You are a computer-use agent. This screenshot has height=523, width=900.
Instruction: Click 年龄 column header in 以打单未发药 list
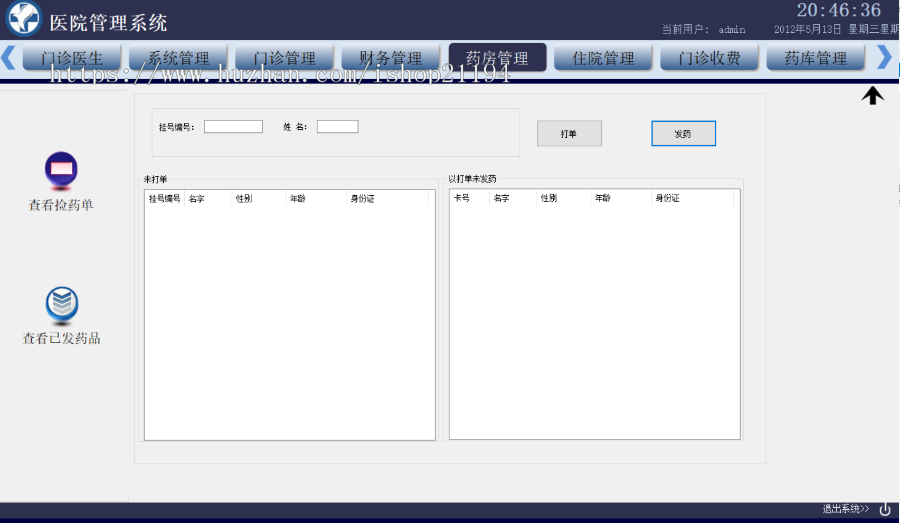[x=621, y=198]
